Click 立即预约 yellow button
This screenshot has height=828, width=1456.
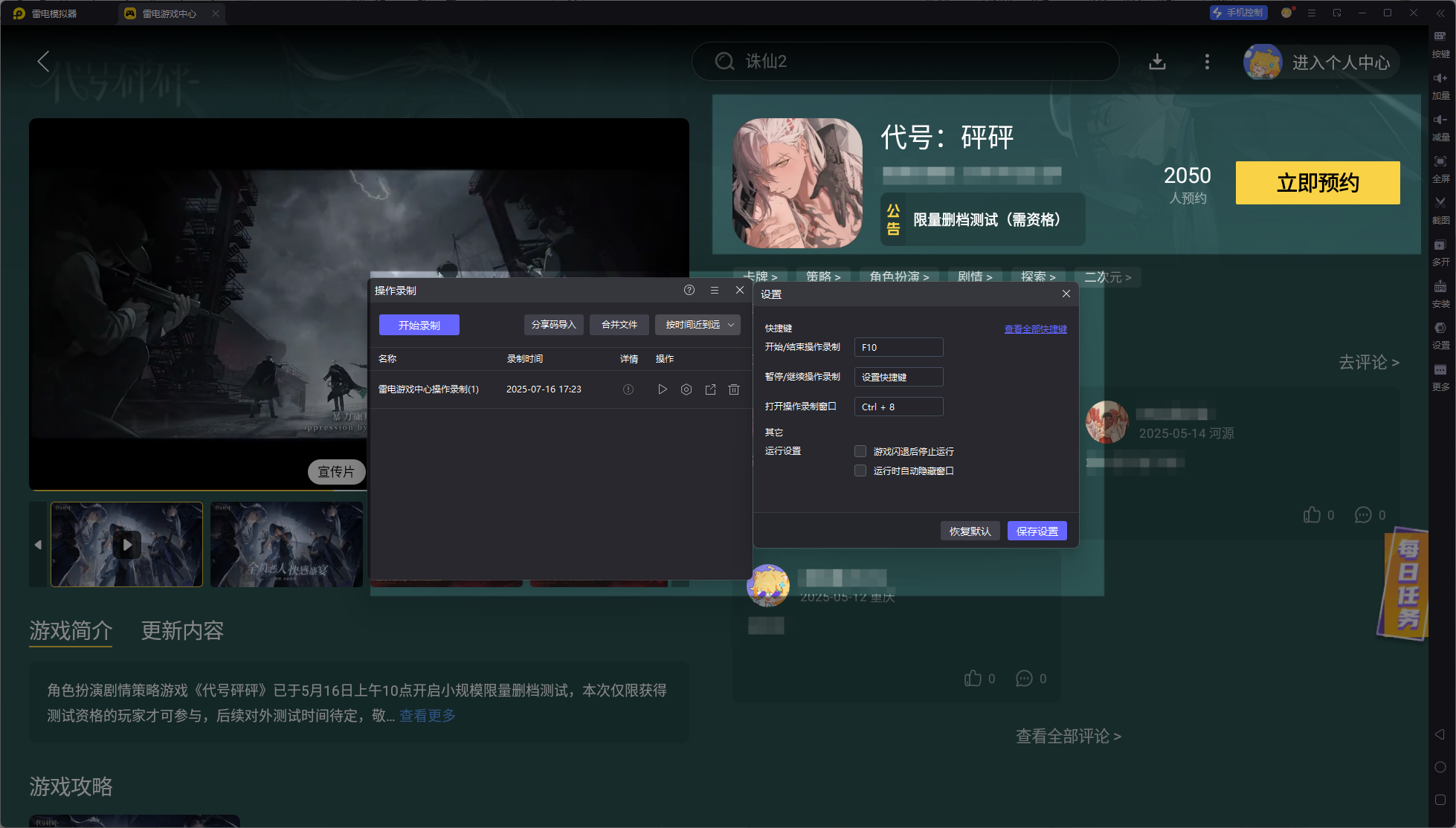[1318, 183]
